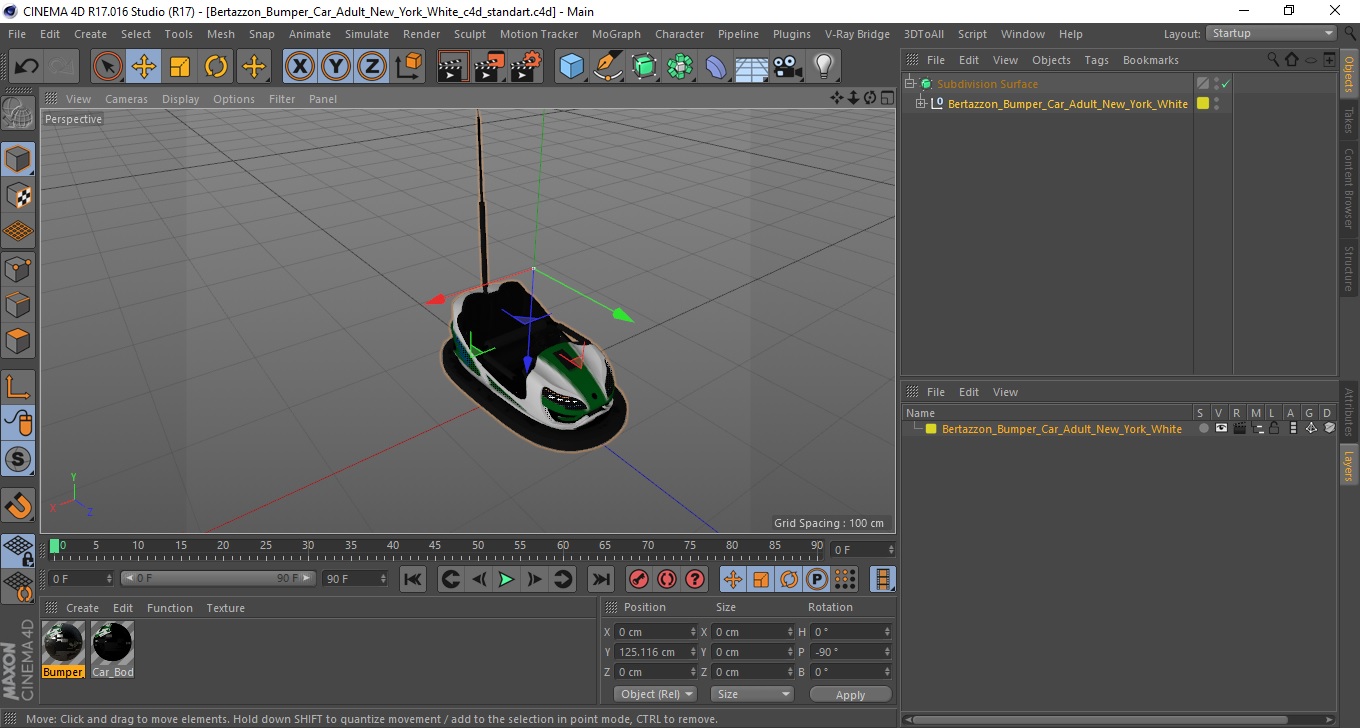Open the MoGraph menu
This screenshot has width=1360, height=728.
tap(616, 34)
